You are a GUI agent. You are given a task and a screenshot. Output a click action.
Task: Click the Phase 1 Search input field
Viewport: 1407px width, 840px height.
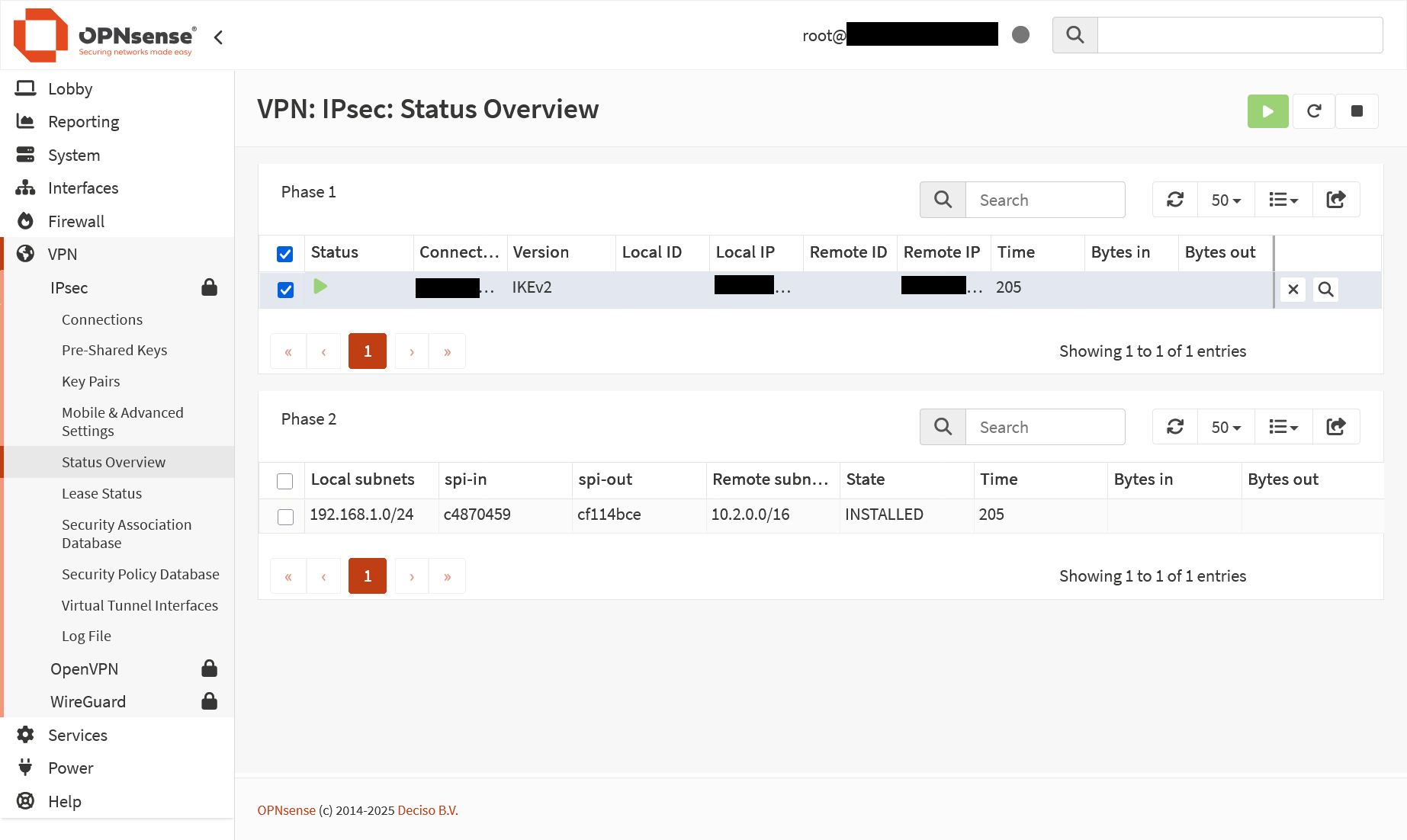click(x=1045, y=200)
